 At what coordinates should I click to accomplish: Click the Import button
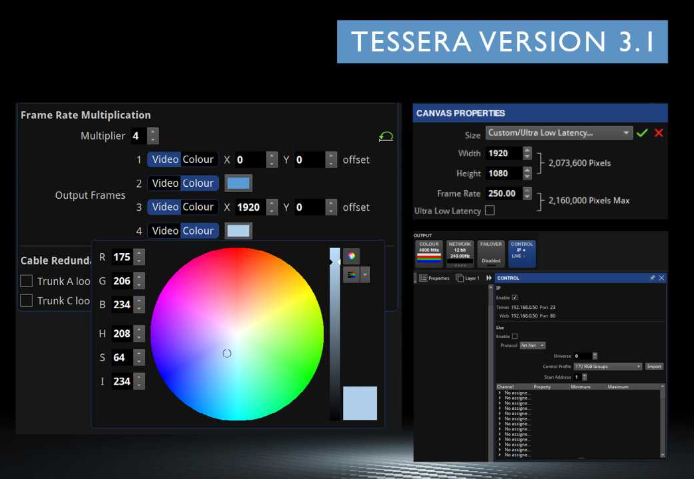(653, 367)
